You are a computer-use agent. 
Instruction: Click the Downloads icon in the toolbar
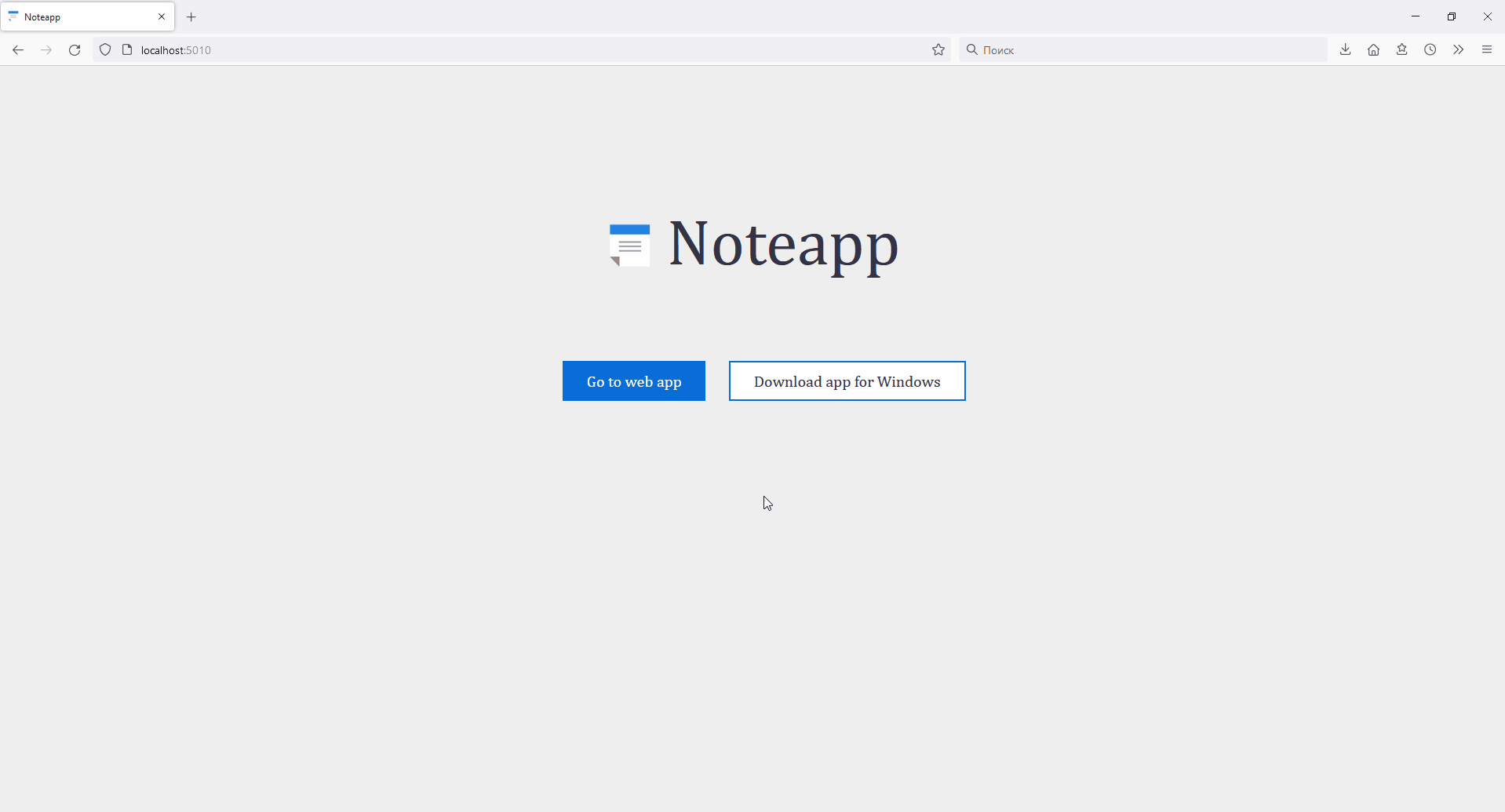point(1345,49)
